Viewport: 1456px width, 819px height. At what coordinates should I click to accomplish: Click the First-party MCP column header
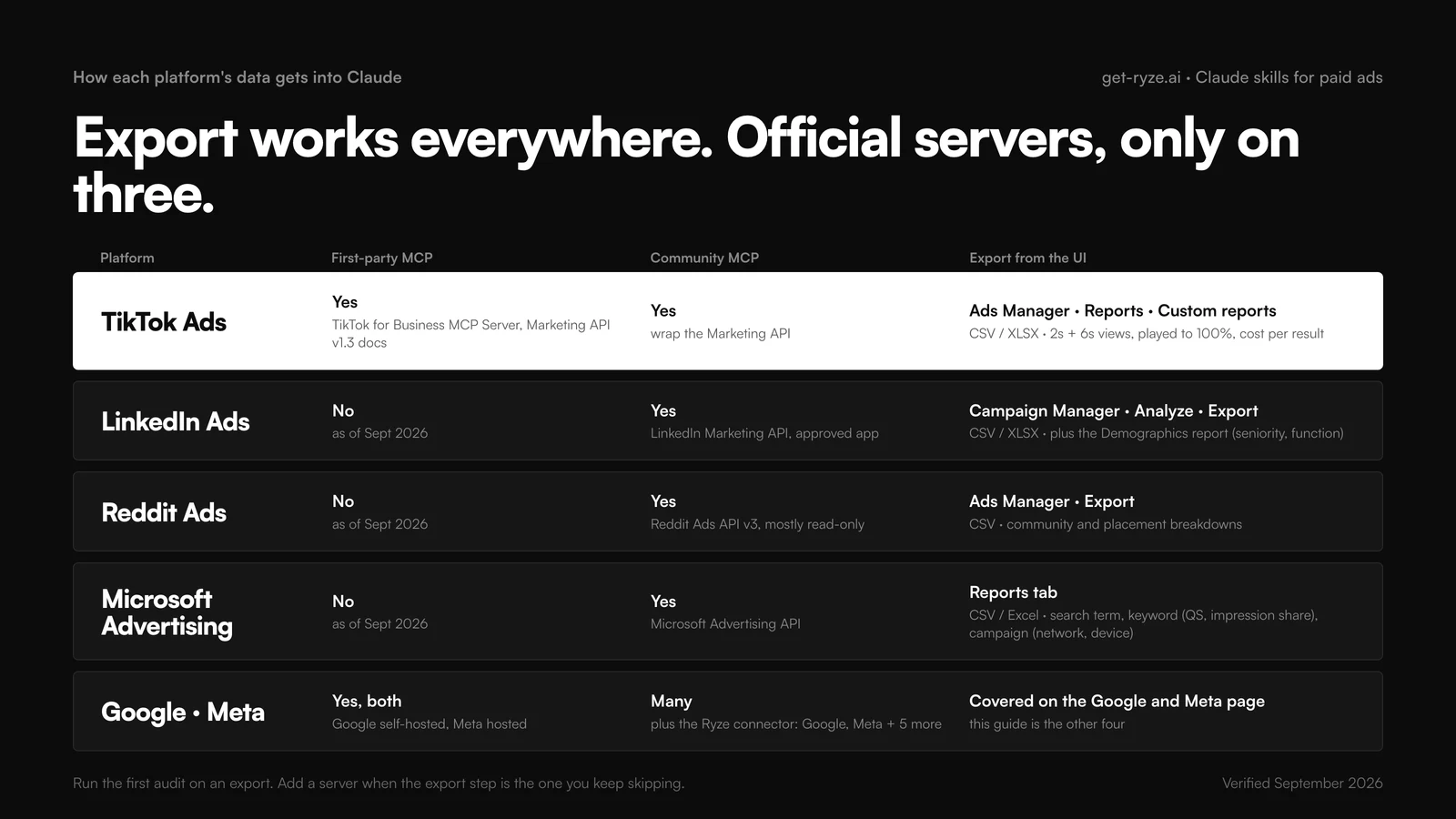click(381, 258)
